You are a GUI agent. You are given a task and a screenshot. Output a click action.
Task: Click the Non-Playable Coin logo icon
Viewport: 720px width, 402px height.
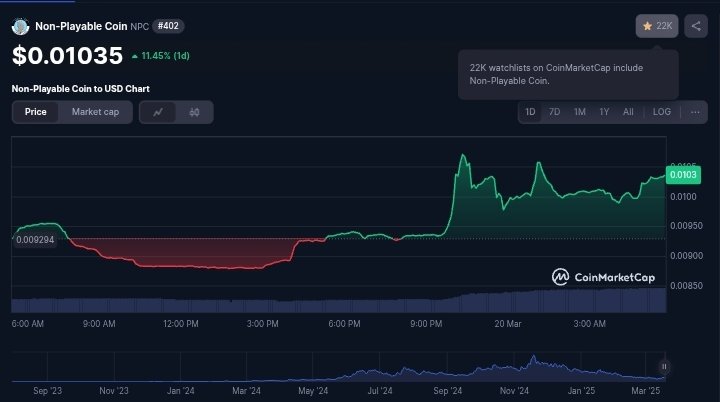pos(20,27)
